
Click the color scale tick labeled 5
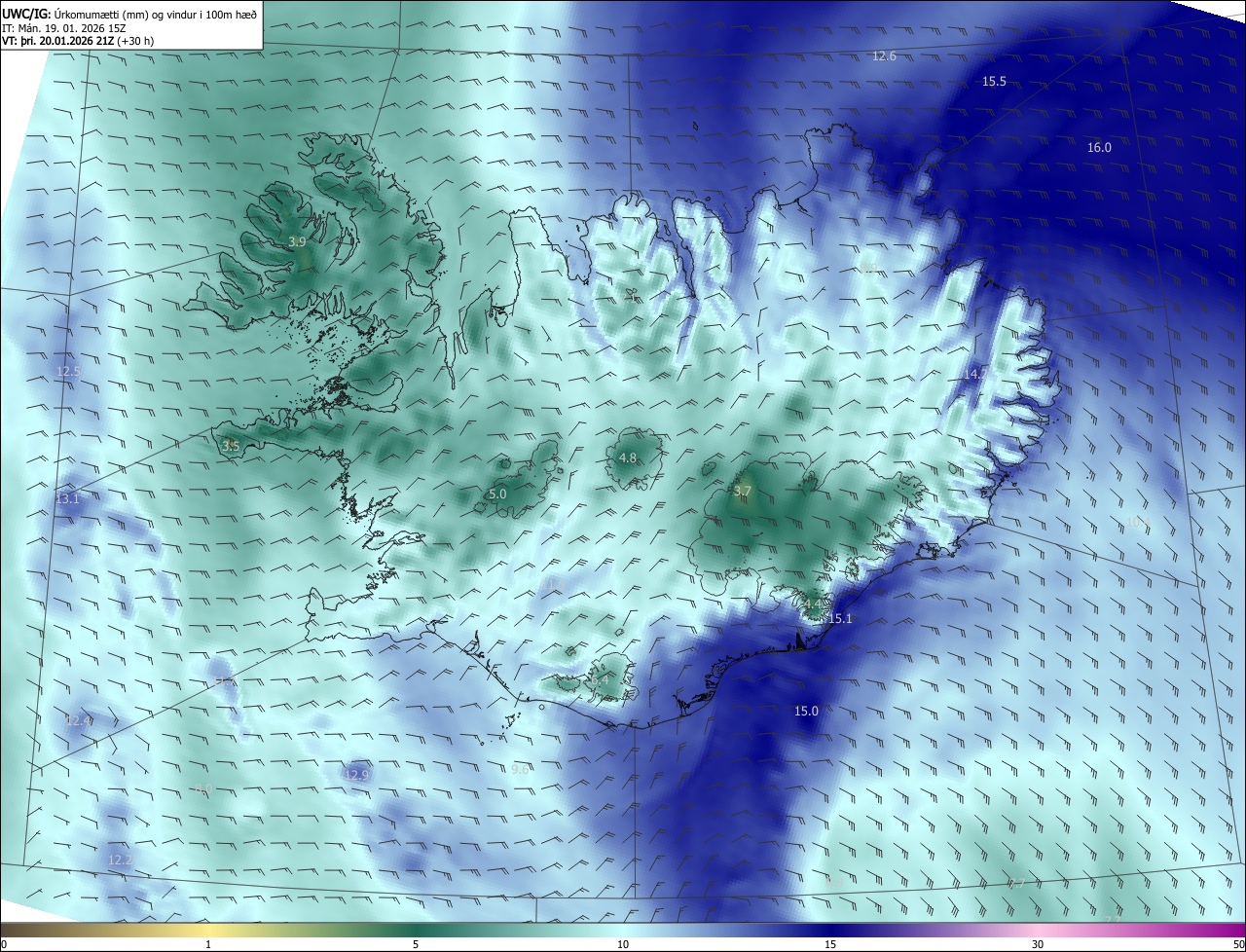point(416,944)
